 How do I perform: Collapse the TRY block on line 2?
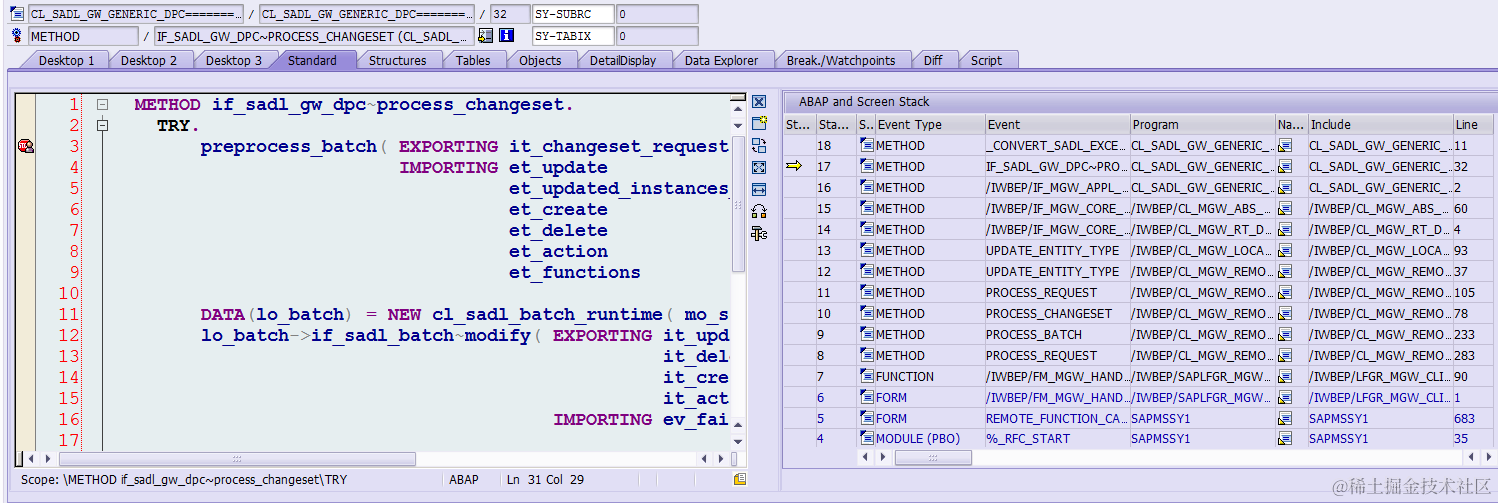point(102,126)
